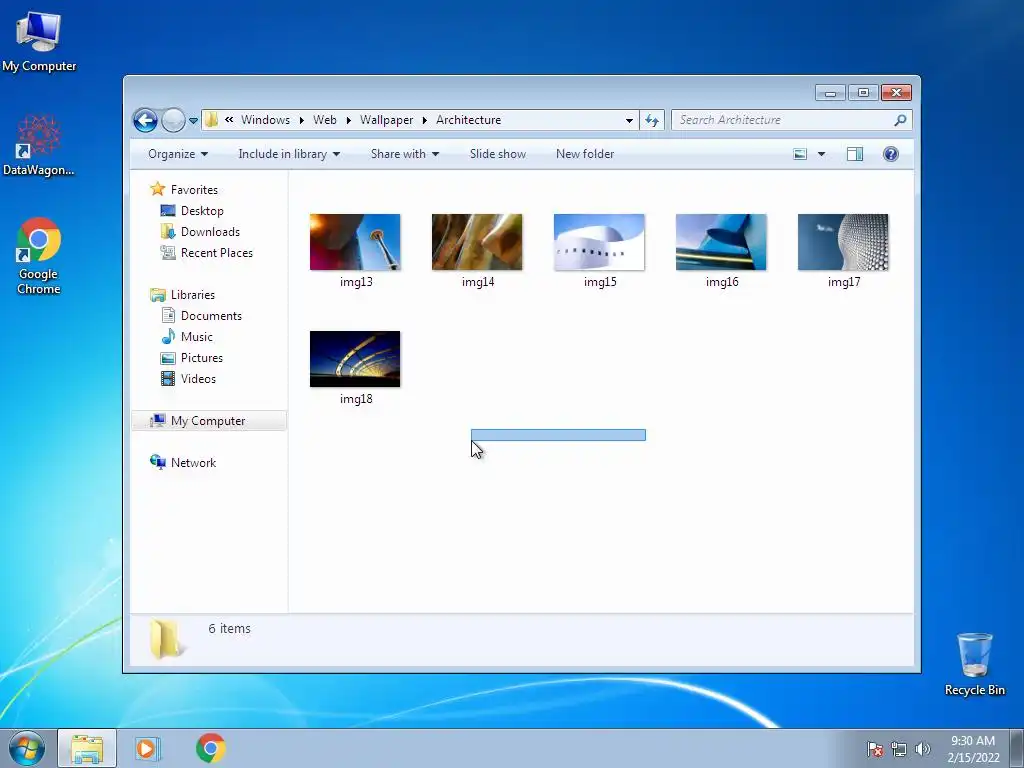This screenshot has height=768, width=1024.
Task: Select Windows in the address breadcrumb
Action: pos(265,120)
